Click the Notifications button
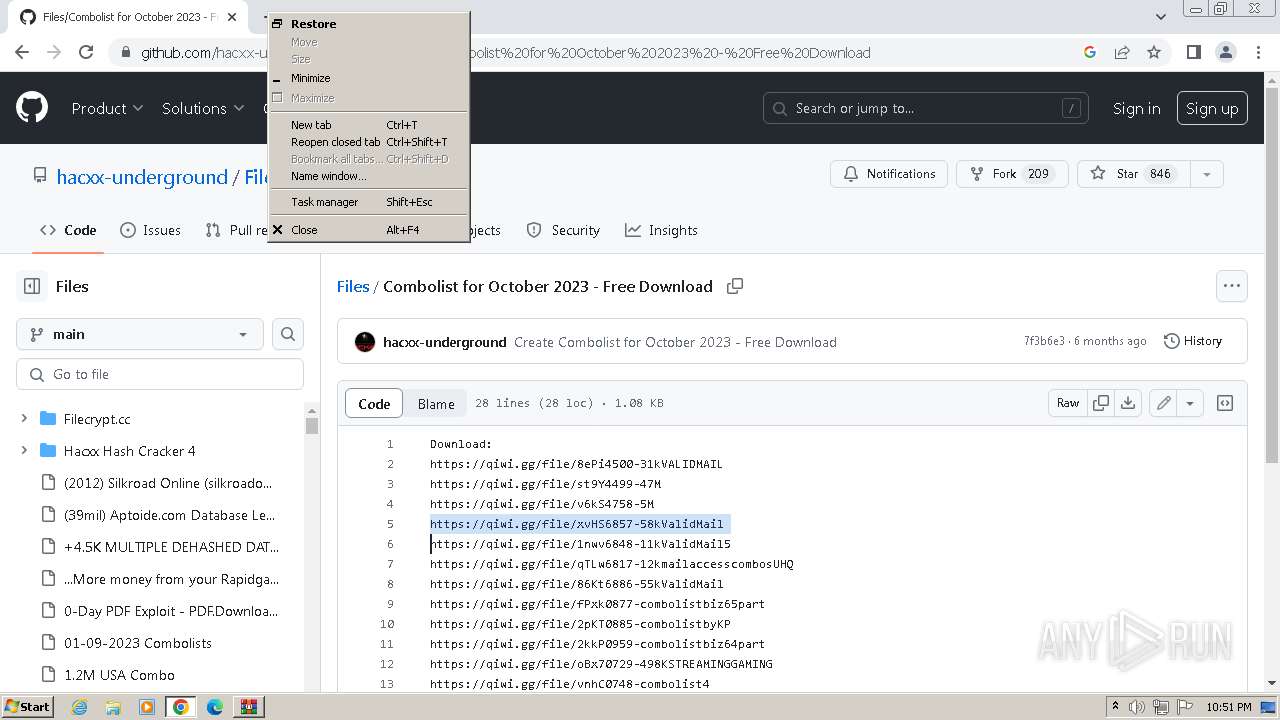1280x720 pixels. [889, 174]
